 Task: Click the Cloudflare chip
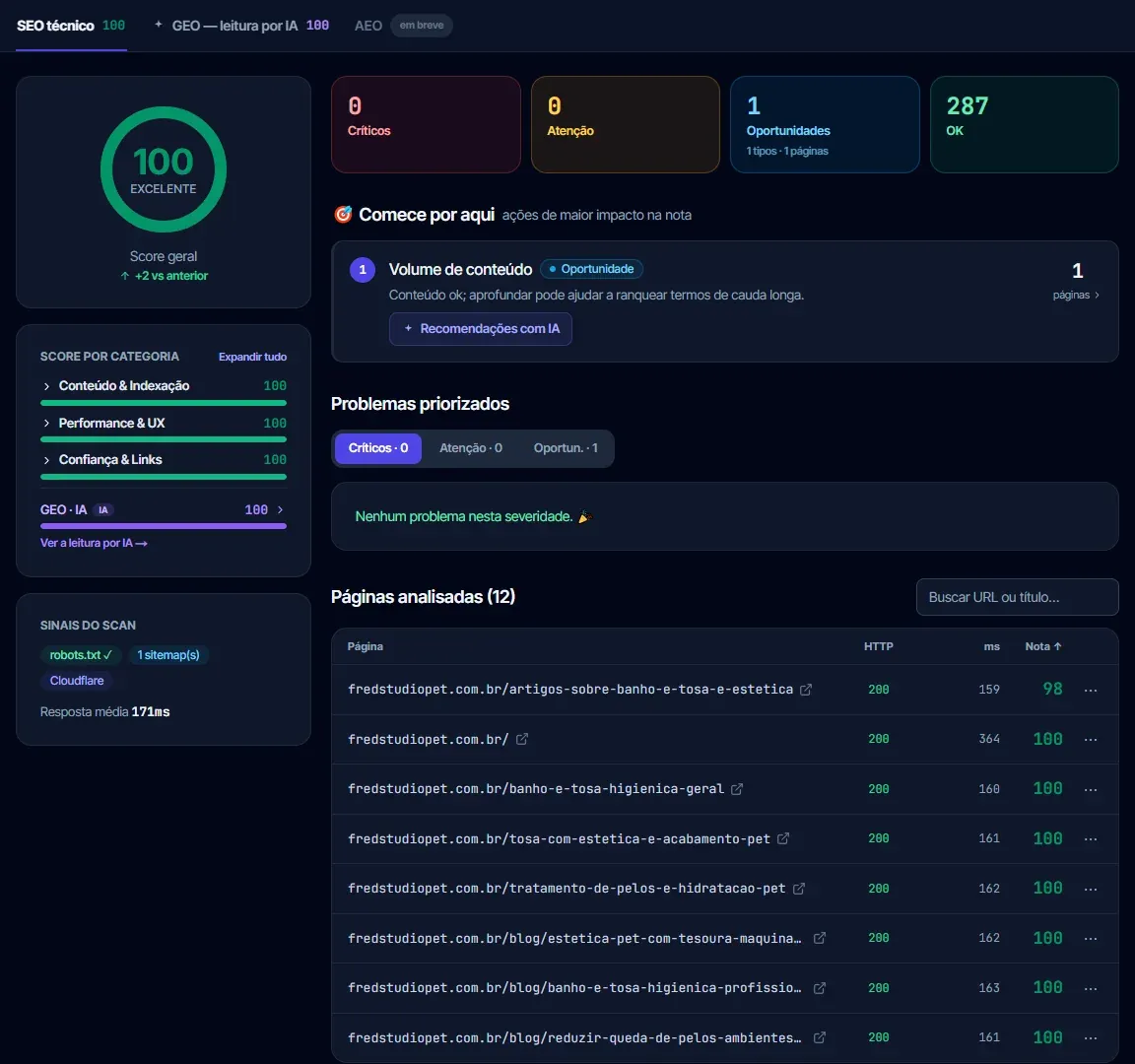(77, 681)
